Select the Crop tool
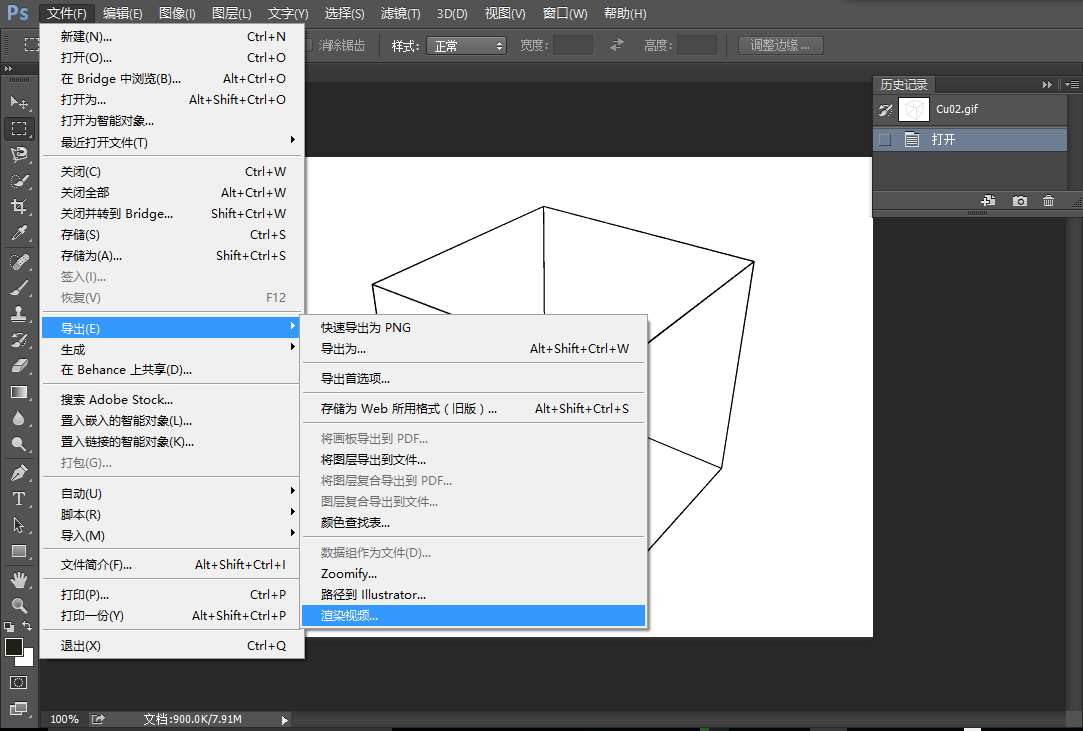Image resolution: width=1083 pixels, height=731 pixels. (x=18, y=207)
